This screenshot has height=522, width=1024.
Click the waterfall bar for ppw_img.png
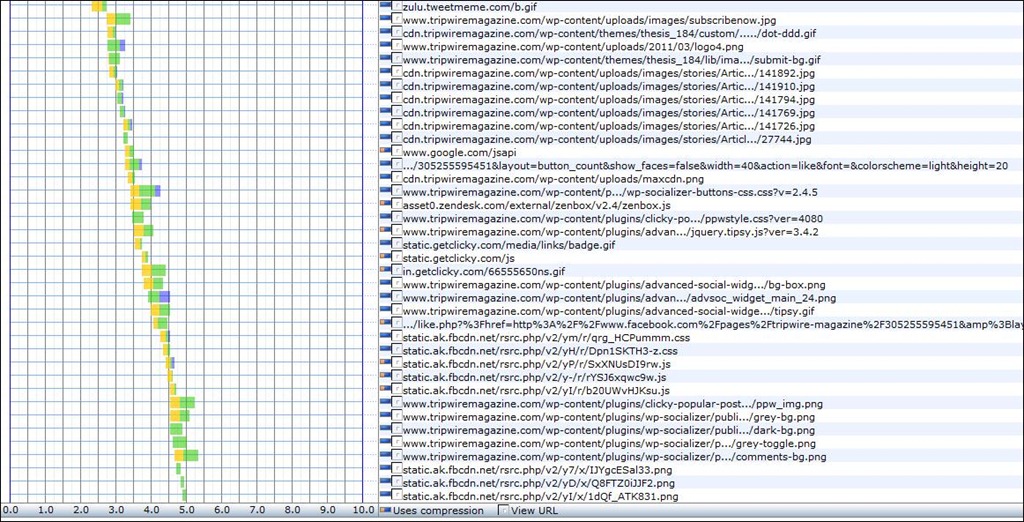pos(182,402)
